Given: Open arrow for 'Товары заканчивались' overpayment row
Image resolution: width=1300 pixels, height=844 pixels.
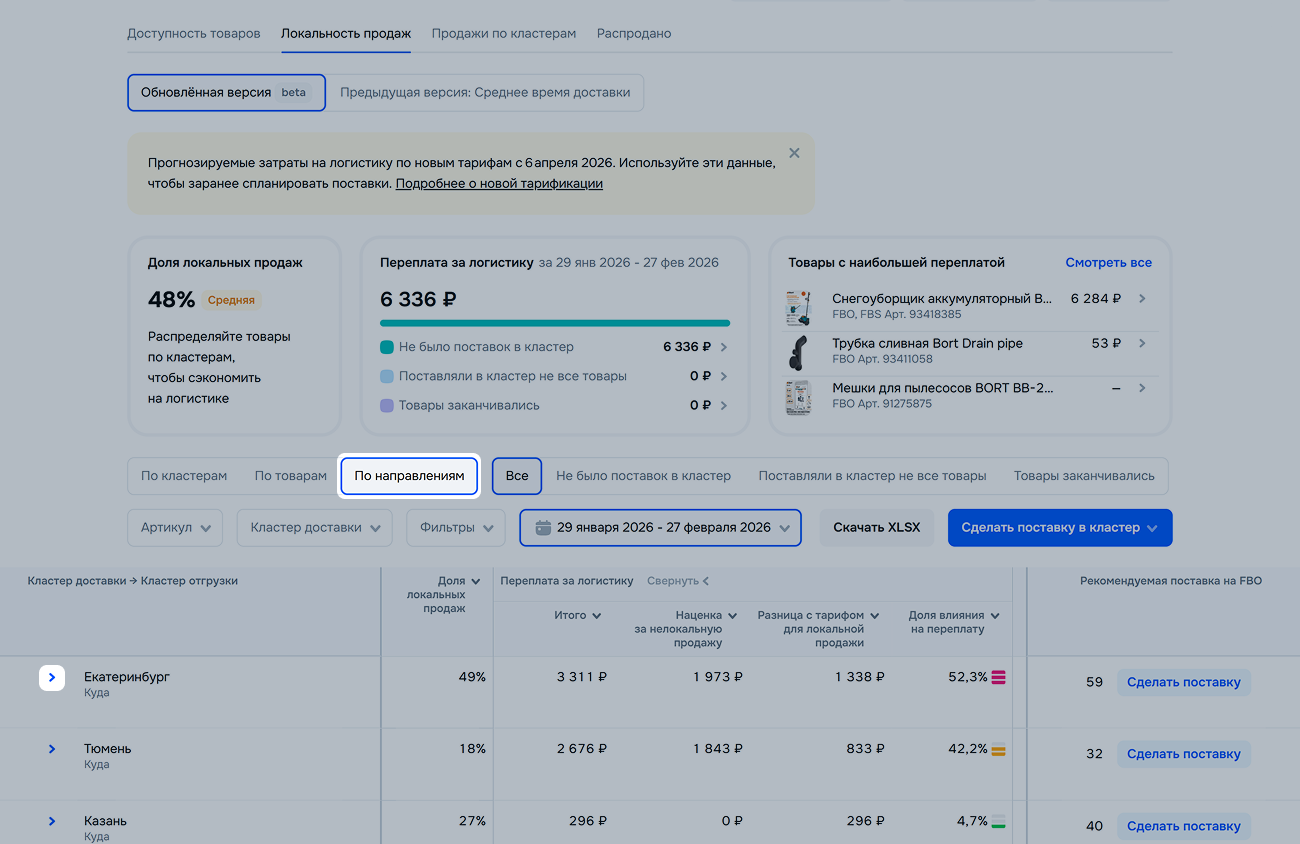Looking at the screenshot, I should tap(723, 406).
